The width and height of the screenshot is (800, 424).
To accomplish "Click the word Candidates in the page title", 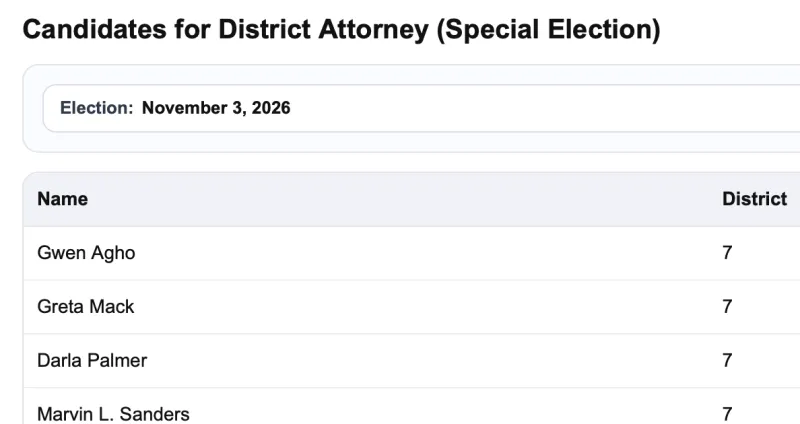I will (94, 29).
